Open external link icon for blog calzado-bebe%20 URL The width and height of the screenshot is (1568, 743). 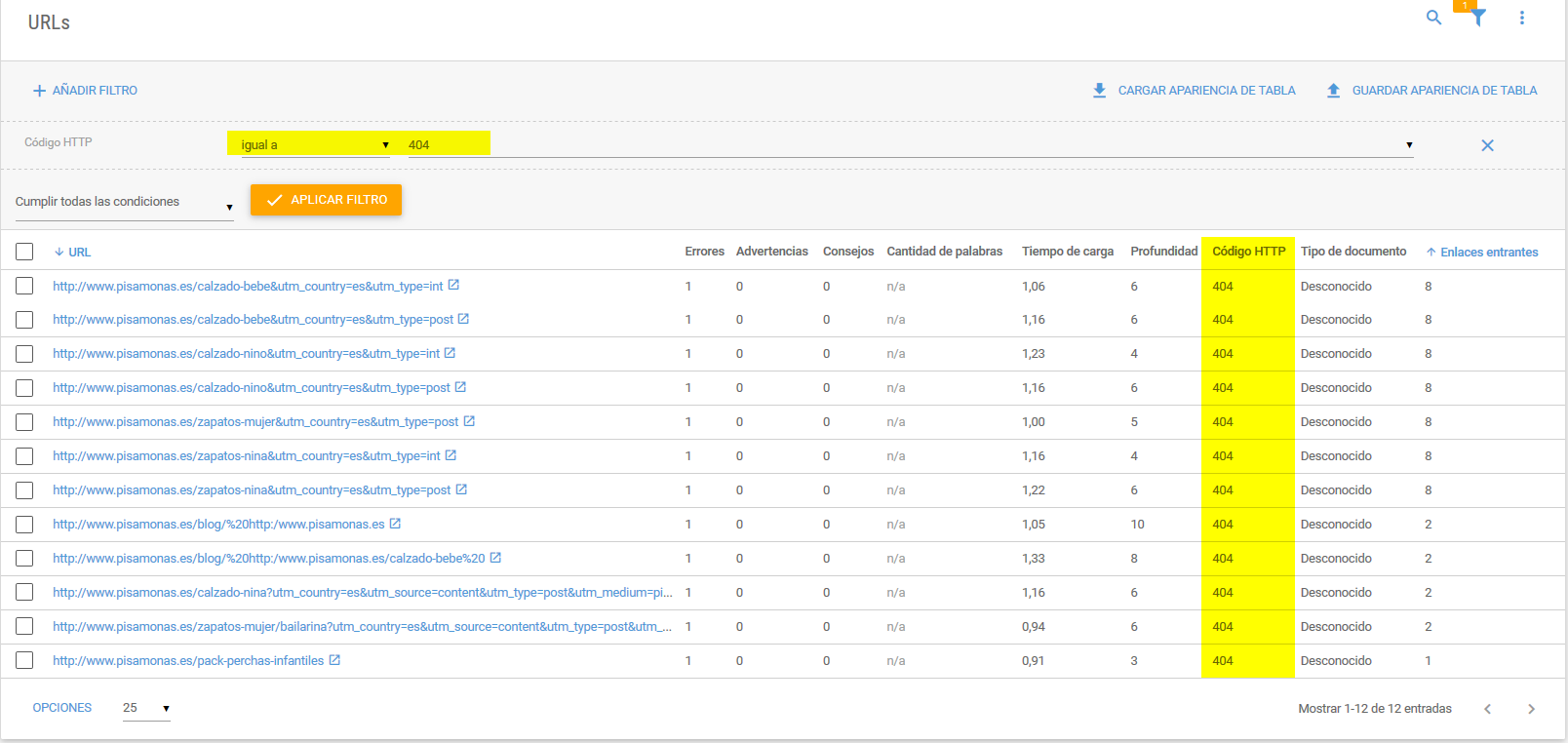[x=495, y=558]
